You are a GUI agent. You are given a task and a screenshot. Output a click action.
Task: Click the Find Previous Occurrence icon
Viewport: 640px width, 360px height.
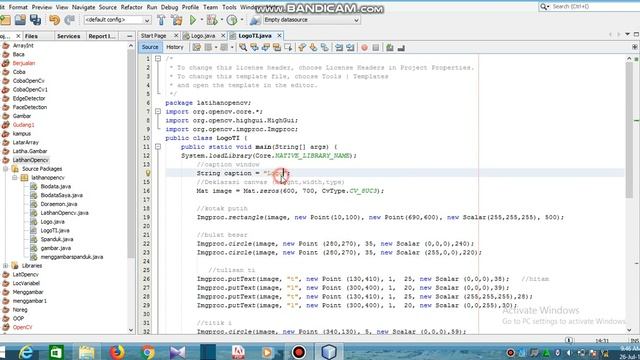(254, 47)
